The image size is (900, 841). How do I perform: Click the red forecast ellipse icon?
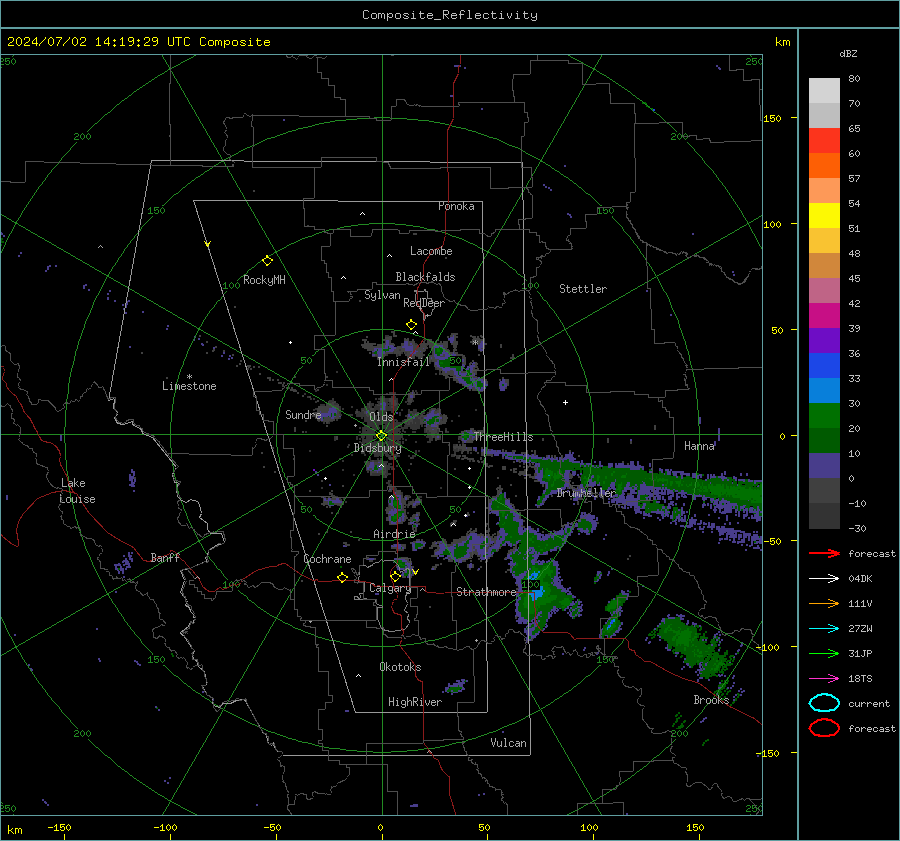[x=824, y=728]
